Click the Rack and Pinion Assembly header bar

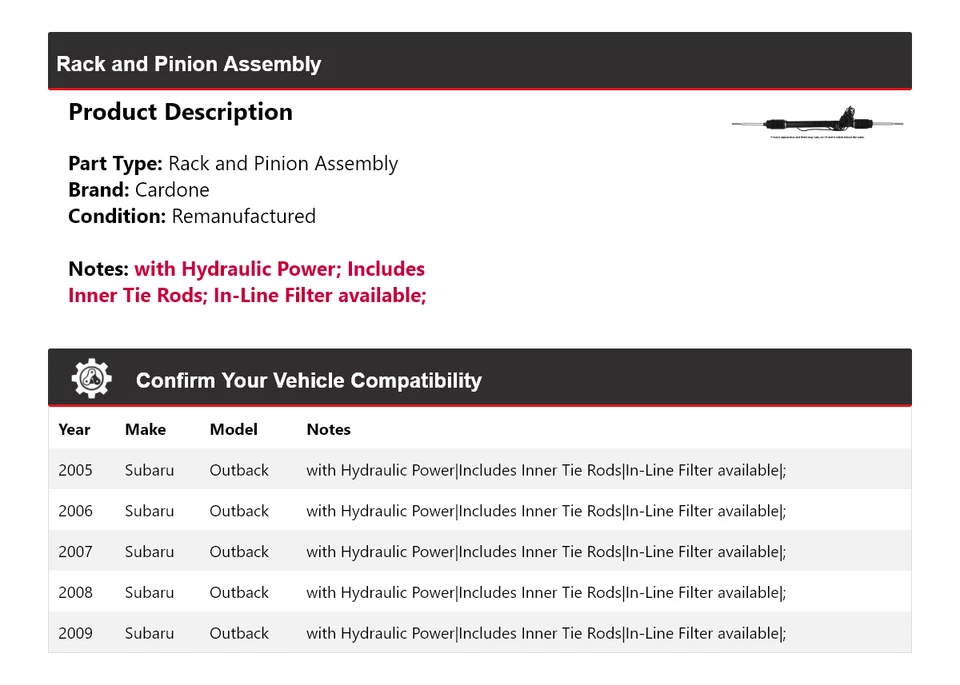(479, 63)
